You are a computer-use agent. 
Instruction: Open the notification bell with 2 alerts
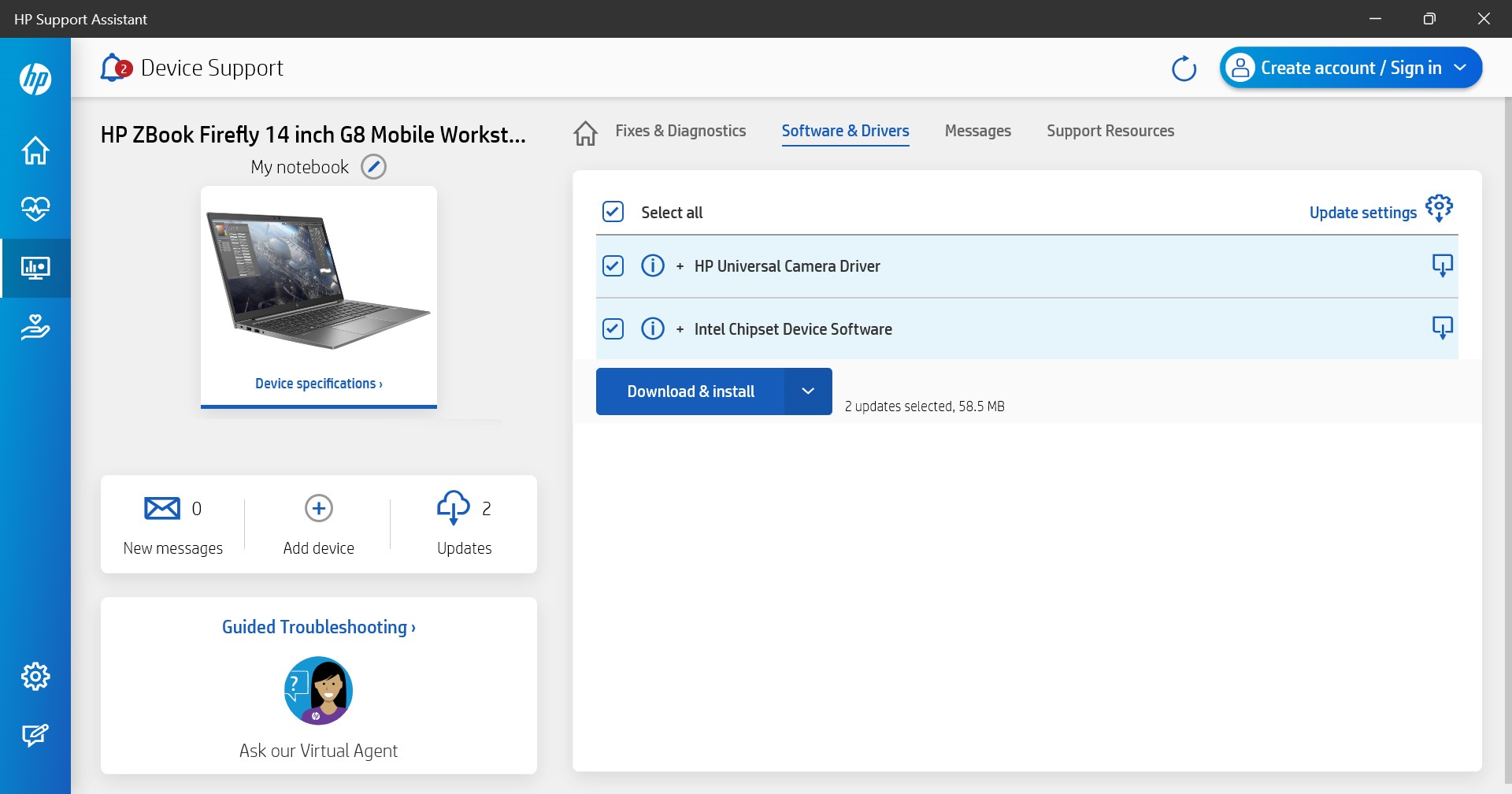coord(114,68)
